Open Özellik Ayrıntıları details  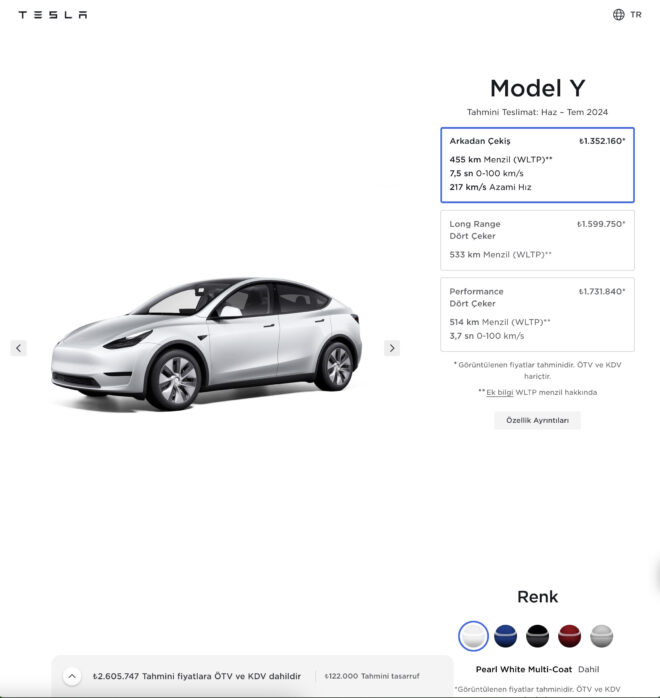[537, 420]
